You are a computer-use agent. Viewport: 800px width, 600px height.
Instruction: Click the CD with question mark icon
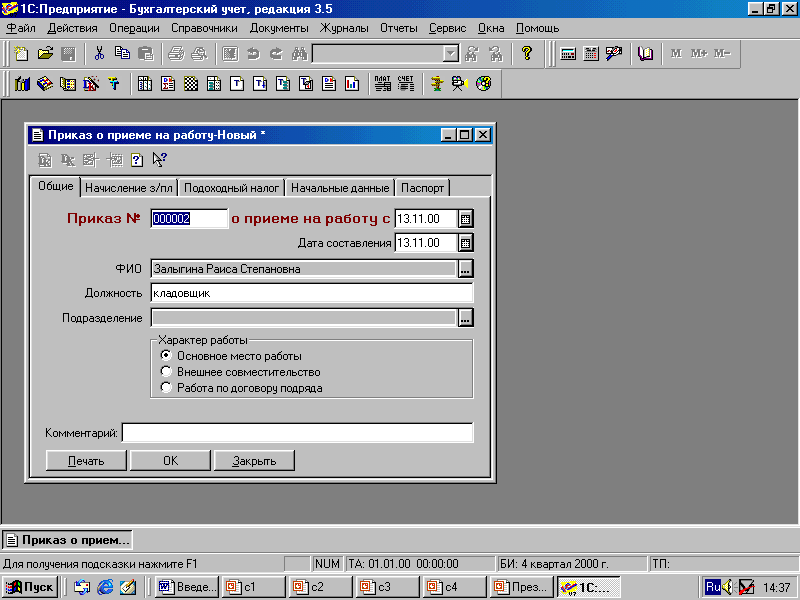click(x=483, y=84)
